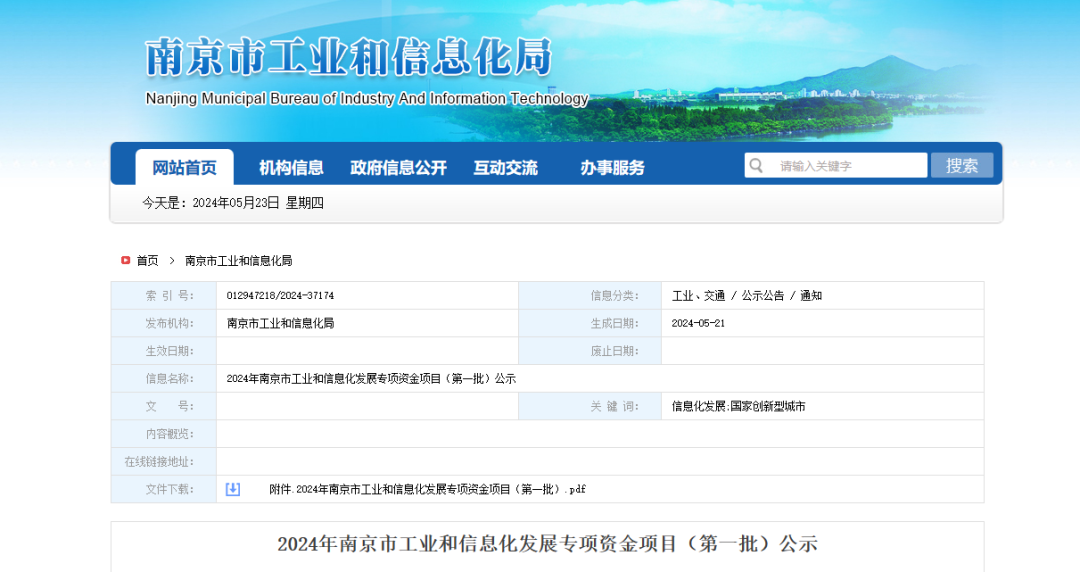The height and width of the screenshot is (572, 1080).
Task: Download the 附件 2024年 专项资金项目 pdf link
Action: [x=427, y=489]
